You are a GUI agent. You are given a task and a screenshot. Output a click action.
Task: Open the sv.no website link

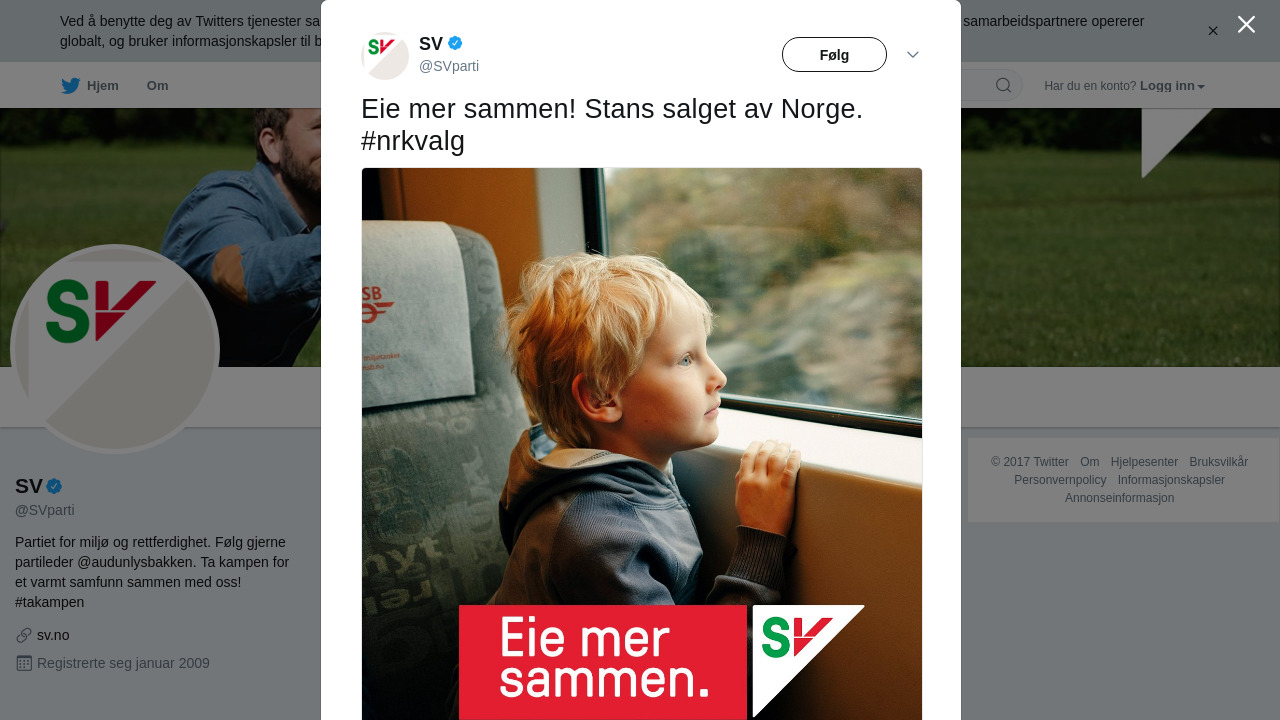coord(53,635)
